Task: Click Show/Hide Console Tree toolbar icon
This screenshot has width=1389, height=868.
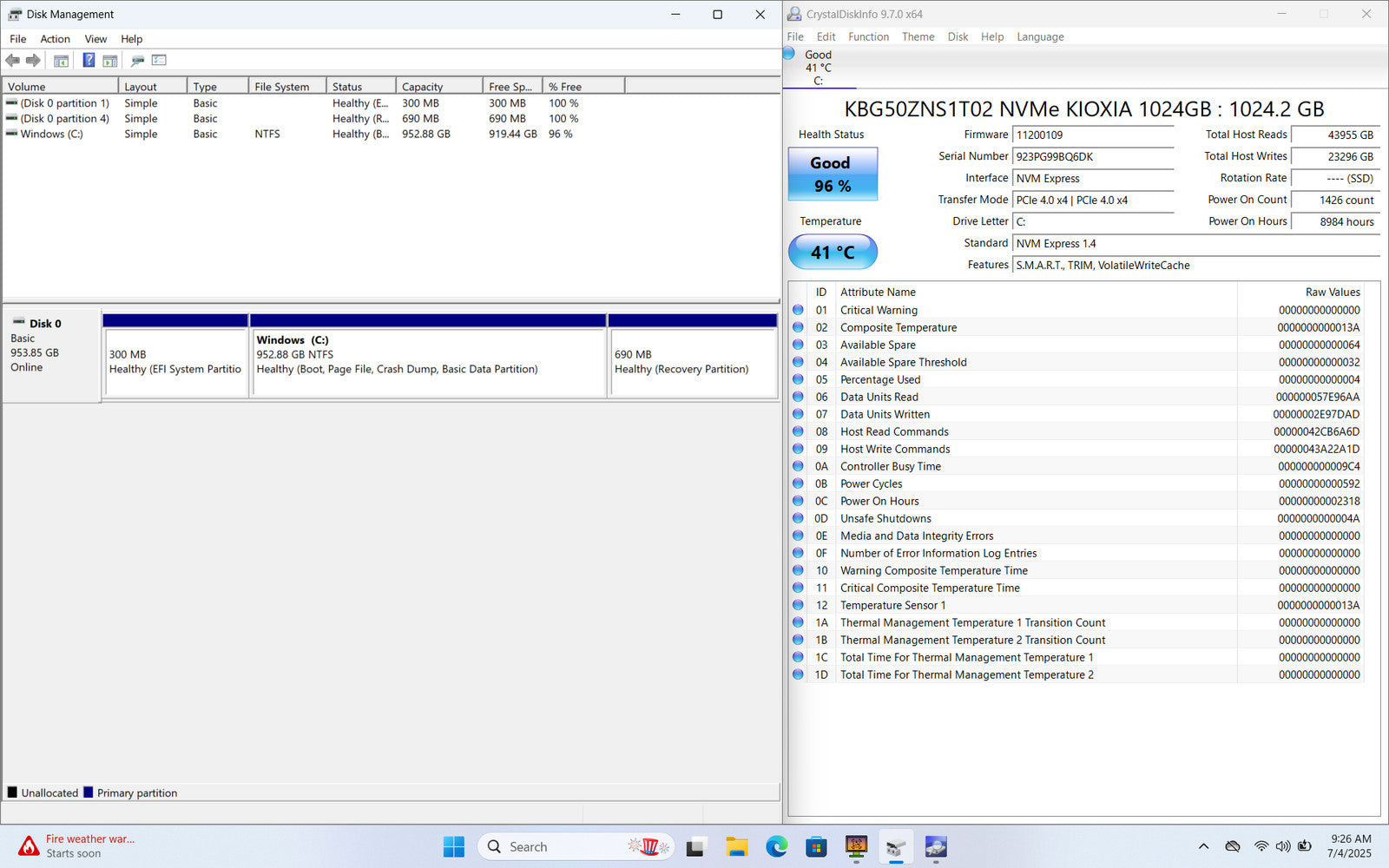Action: 61,60
